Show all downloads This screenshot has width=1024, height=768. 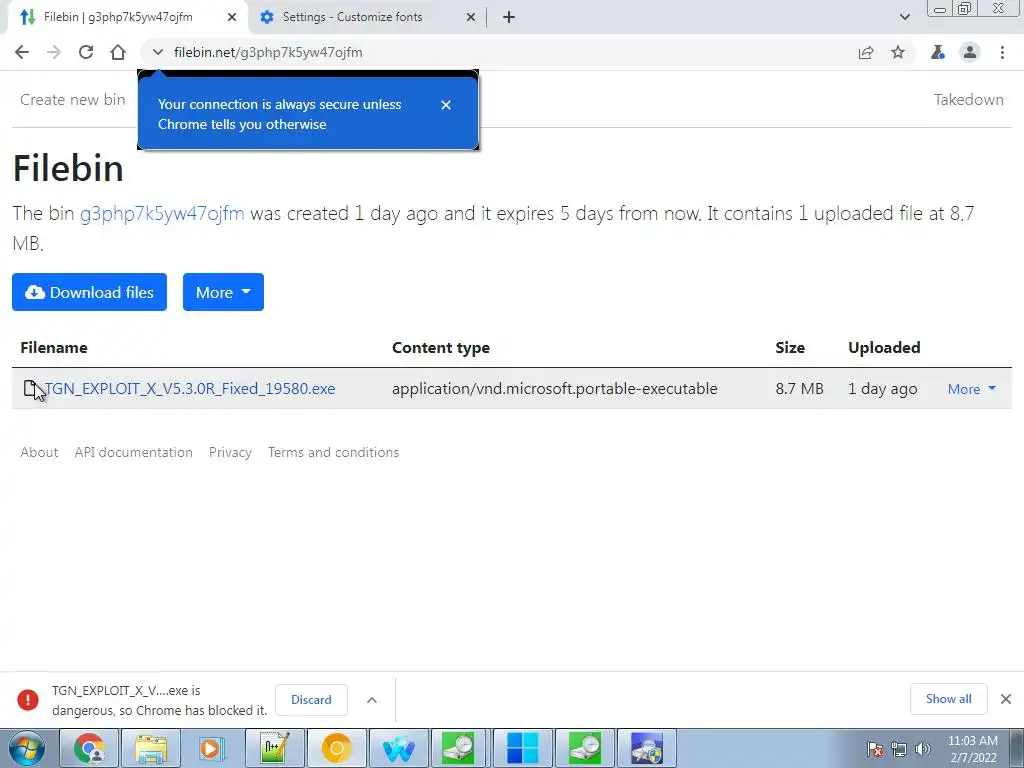pos(948,699)
